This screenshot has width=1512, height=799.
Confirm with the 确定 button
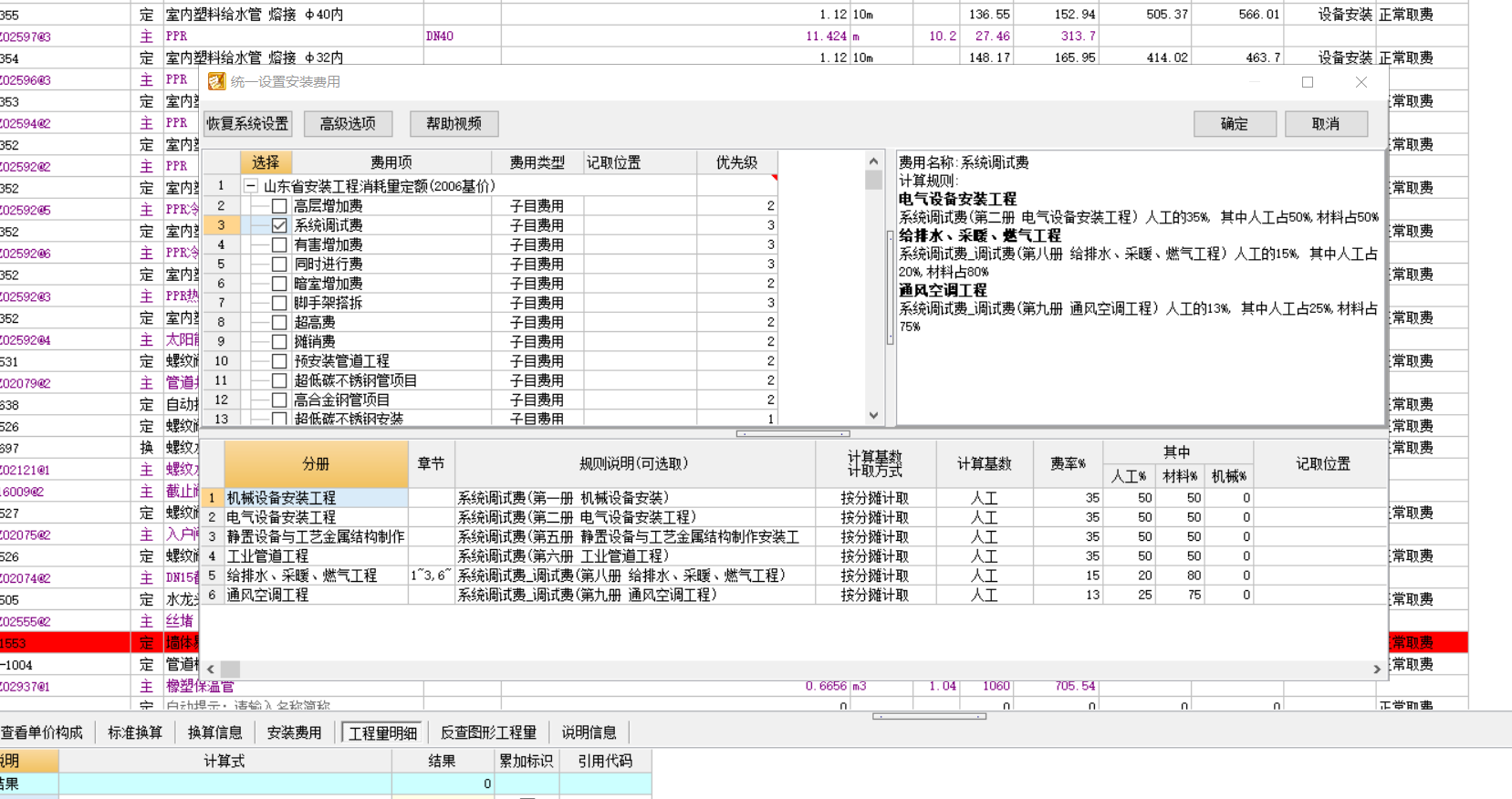click(1235, 124)
